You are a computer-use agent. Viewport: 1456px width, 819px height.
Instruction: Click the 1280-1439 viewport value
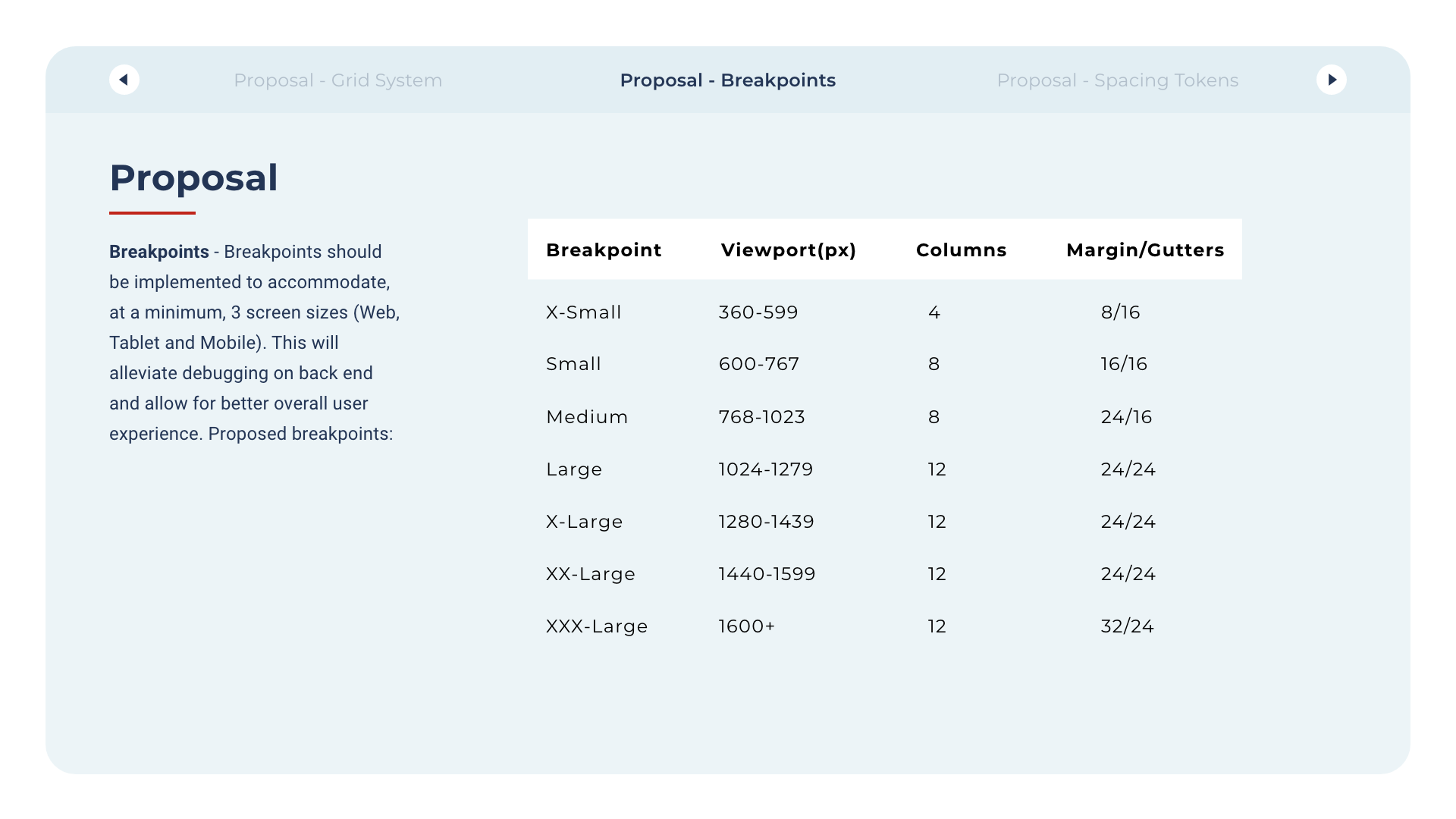point(767,522)
